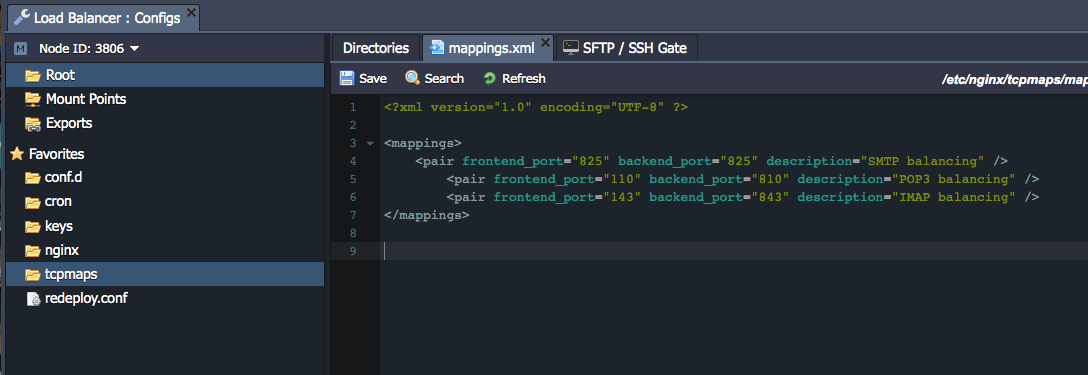Open the keys favorite folder
The height and width of the screenshot is (375, 1088).
[x=59, y=226]
